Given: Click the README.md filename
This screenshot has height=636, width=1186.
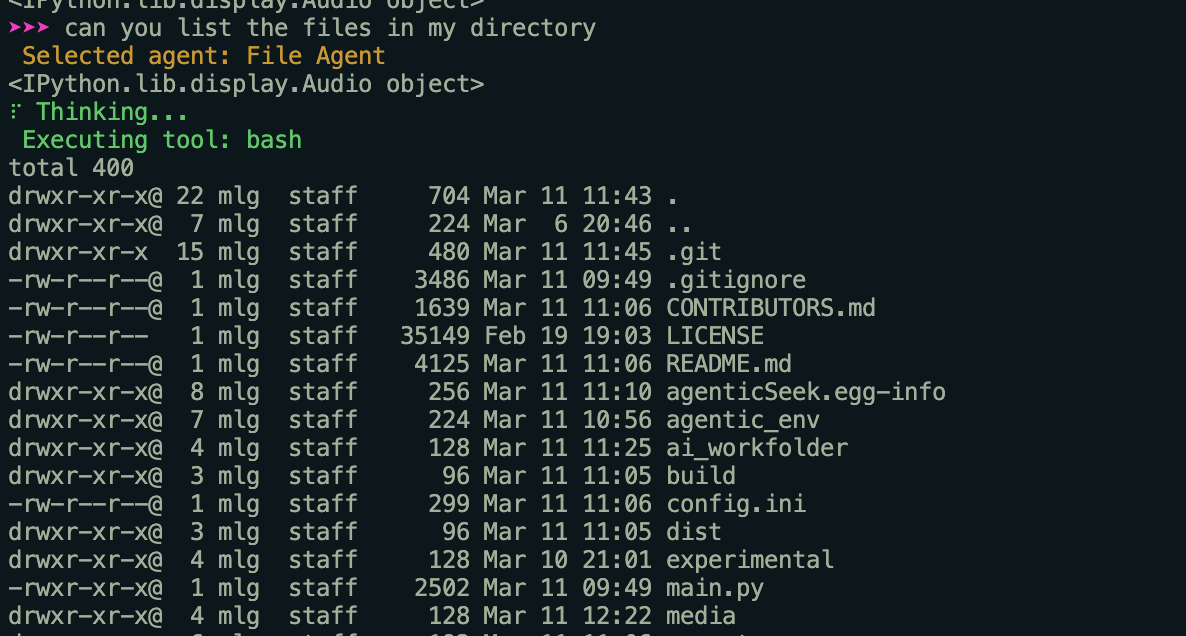Looking at the screenshot, I should pos(728,364).
